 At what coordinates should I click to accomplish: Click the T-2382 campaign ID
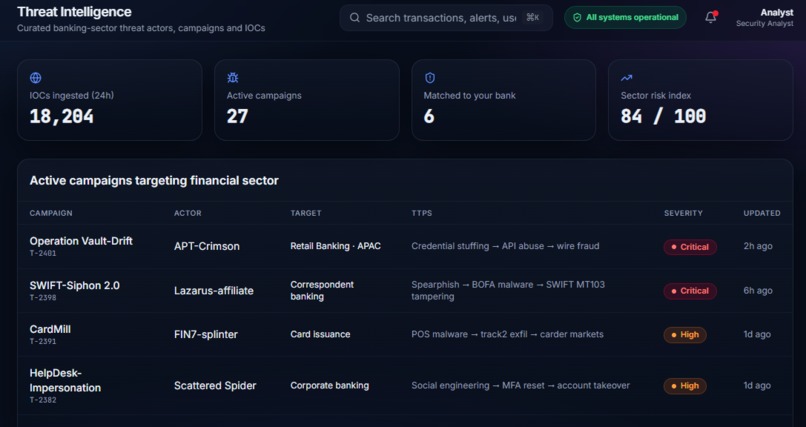(x=43, y=400)
